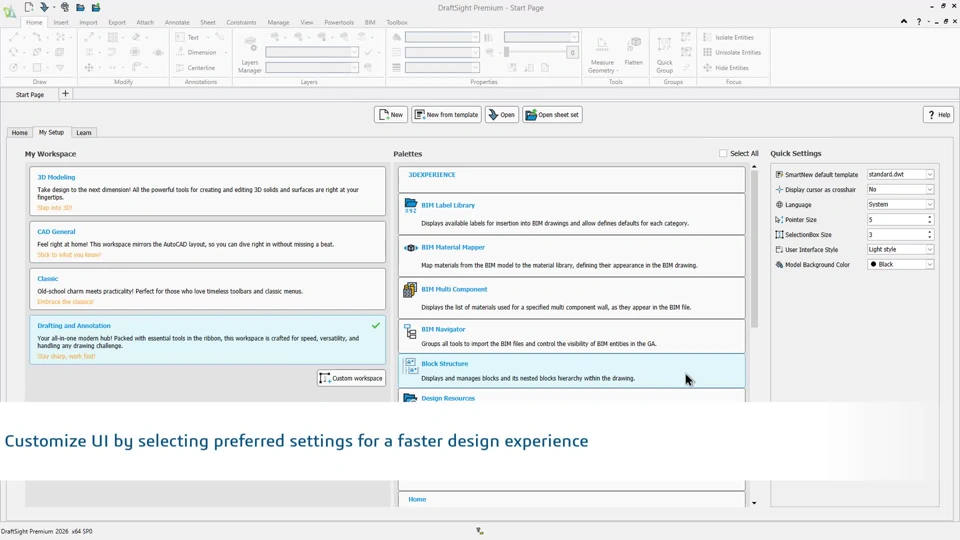Click the Custom workspace button
The width and height of the screenshot is (960, 540).
pyautogui.click(x=351, y=378)
